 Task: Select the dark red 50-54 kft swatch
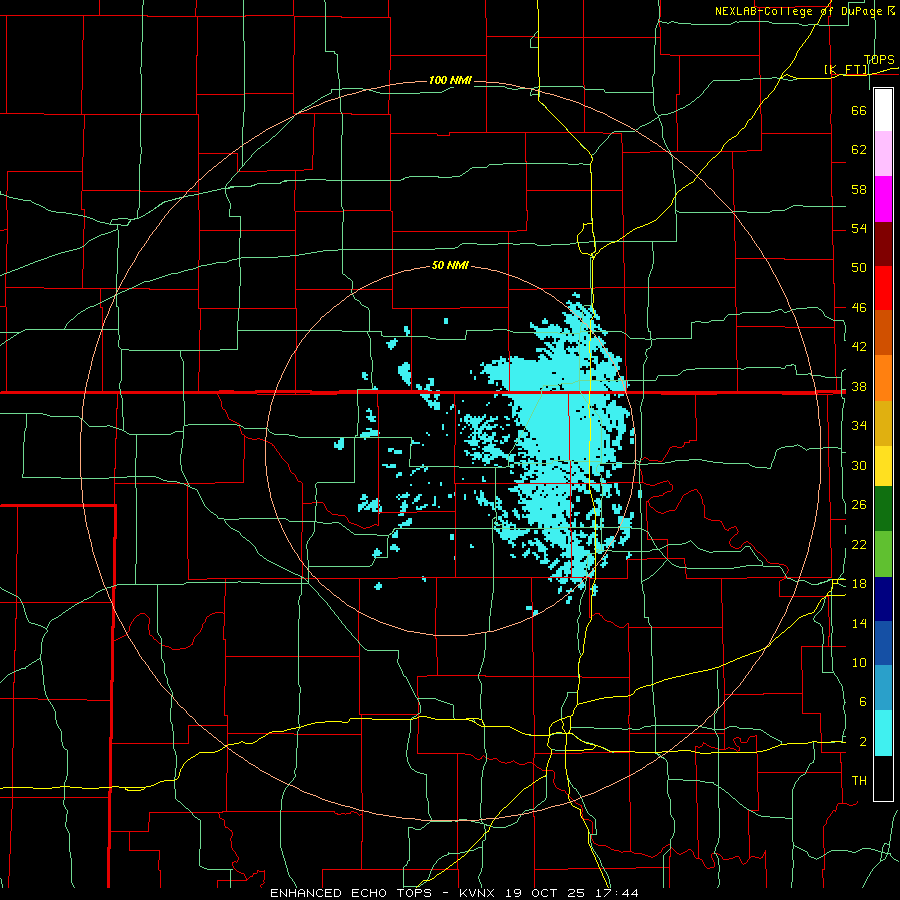pyautogui.click(x=883, y=244)
